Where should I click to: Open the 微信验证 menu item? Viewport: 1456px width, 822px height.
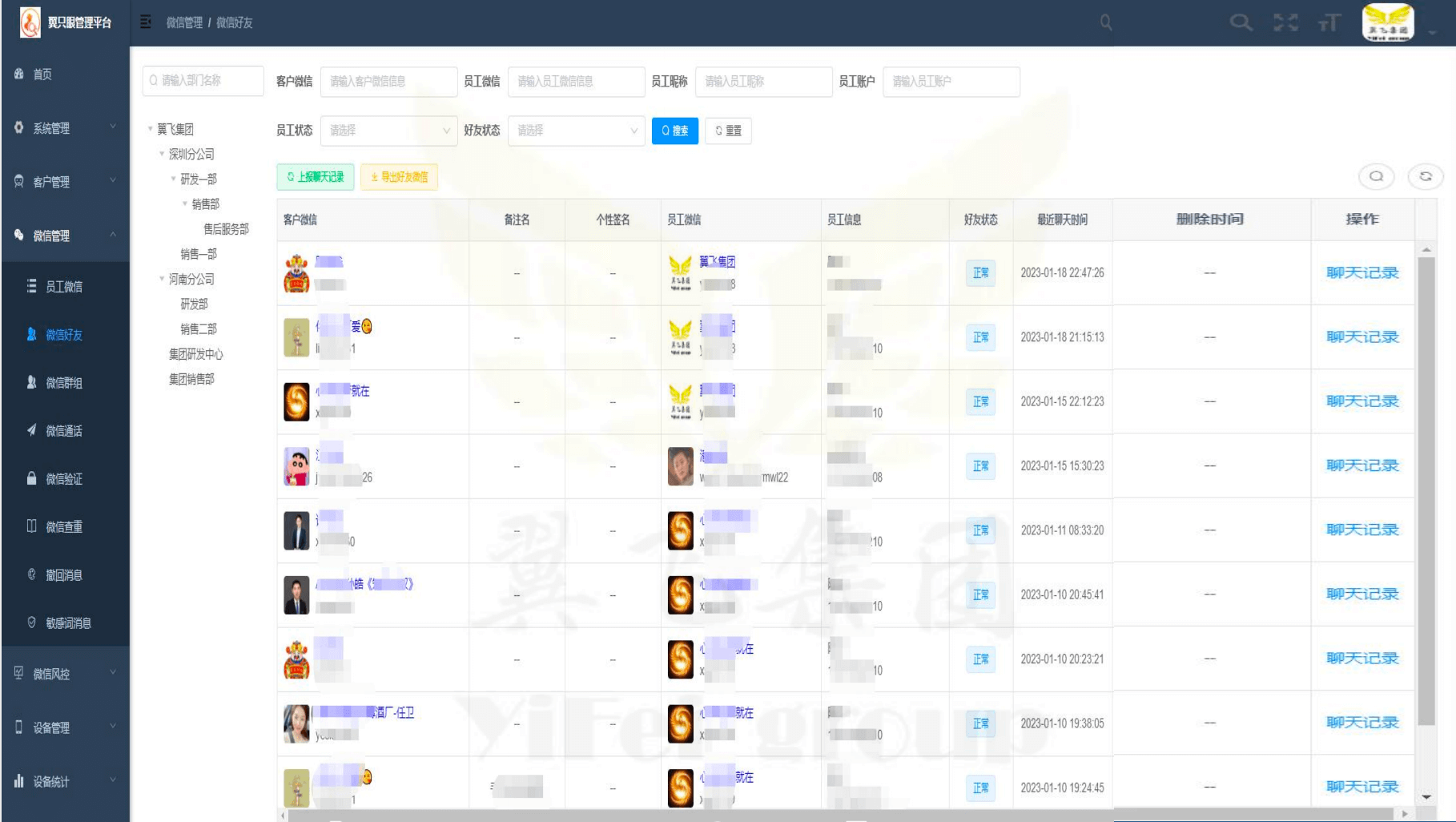click(x=66, y=478)
